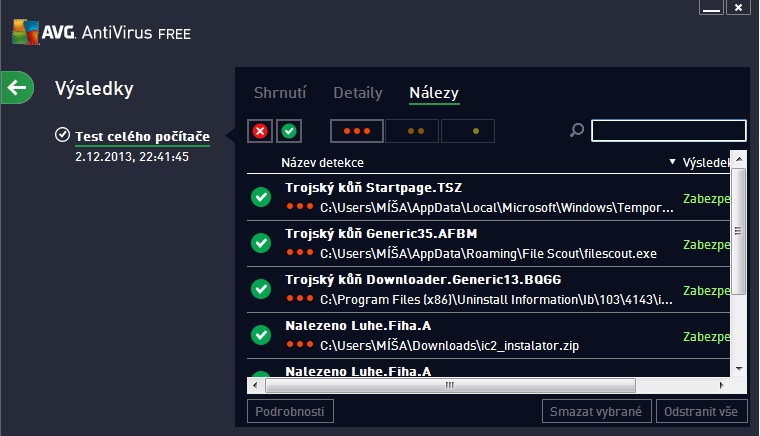The height and width of the screenshot is (436, 760).
Task: Click green check icon for ic2_instalator.zip row
Action: point(261,335)
